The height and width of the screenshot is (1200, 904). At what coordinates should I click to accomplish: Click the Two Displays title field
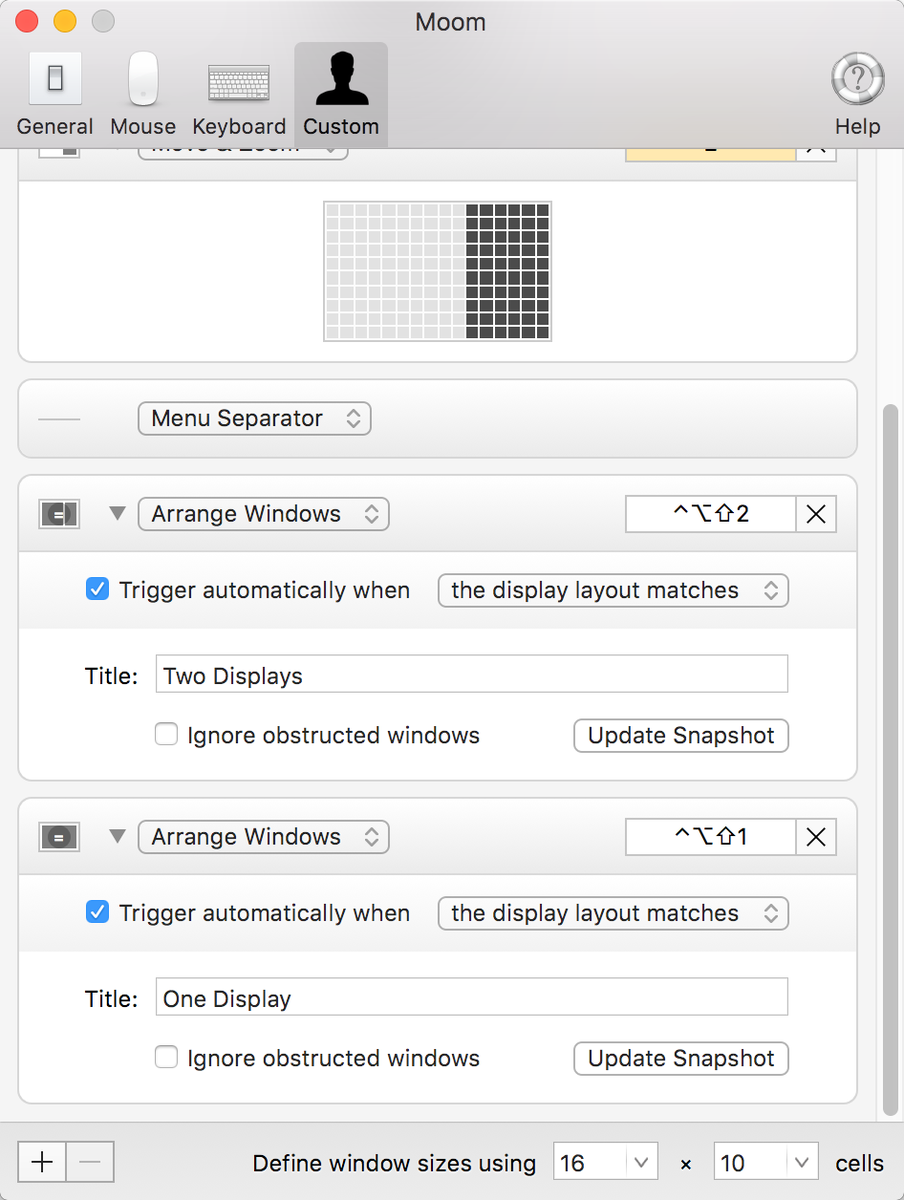tap(472, 675)
